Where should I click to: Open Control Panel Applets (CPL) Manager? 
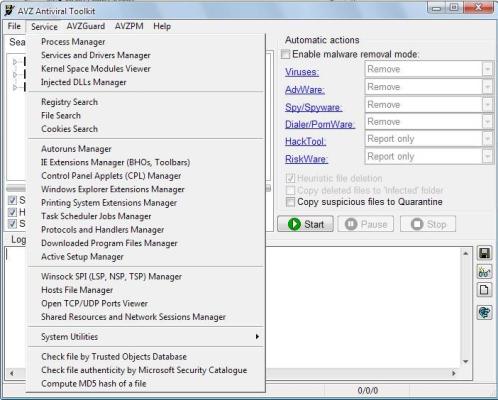tap(146, 176)
